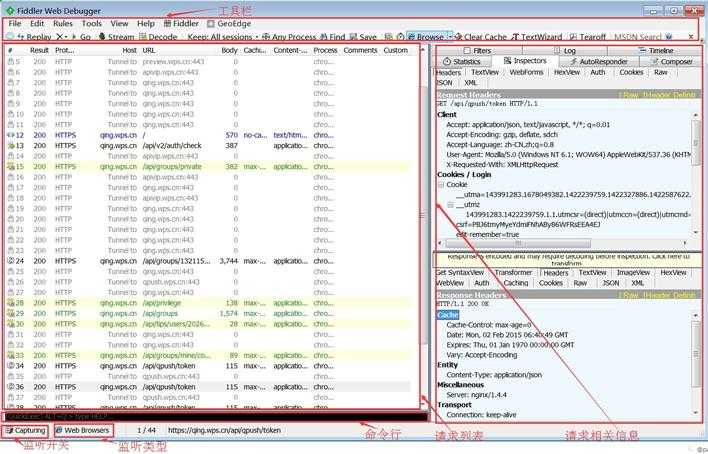The height and width of the screenshot is (454, 708).
Task: Select request Cookies inspector tab
Action: pos(631,72)
